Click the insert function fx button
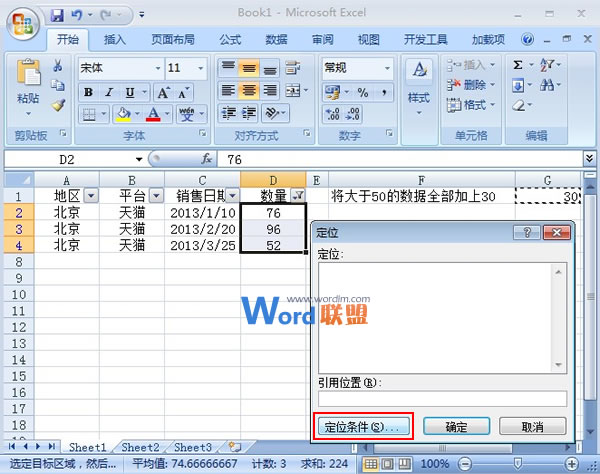The image size is (600, 474). 207,158
